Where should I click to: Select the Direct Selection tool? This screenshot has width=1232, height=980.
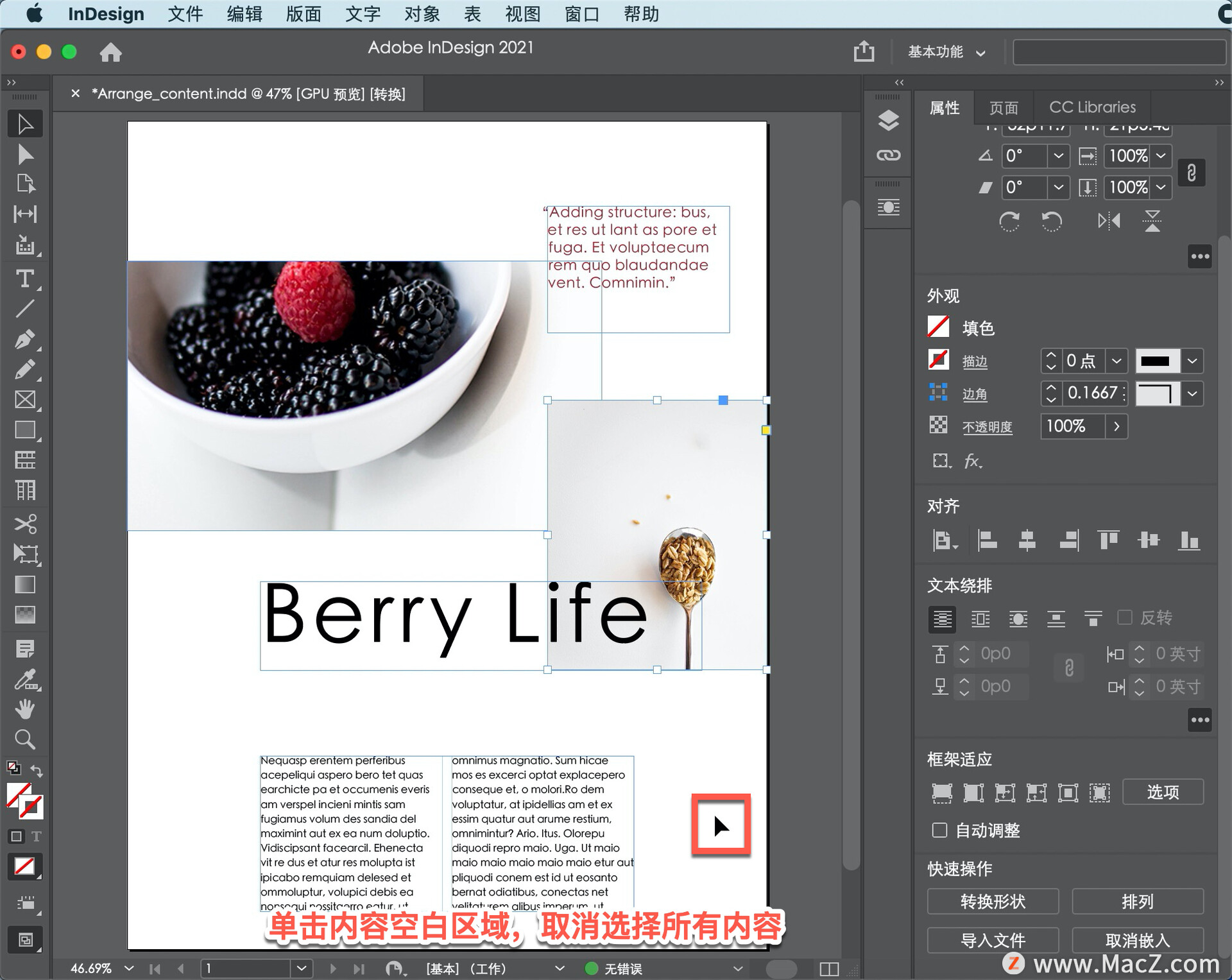point(25,155)
